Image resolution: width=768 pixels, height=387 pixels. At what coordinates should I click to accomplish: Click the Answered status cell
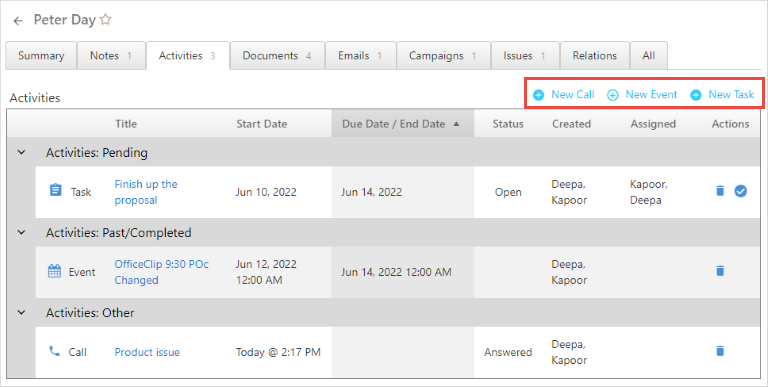(508, 352)
